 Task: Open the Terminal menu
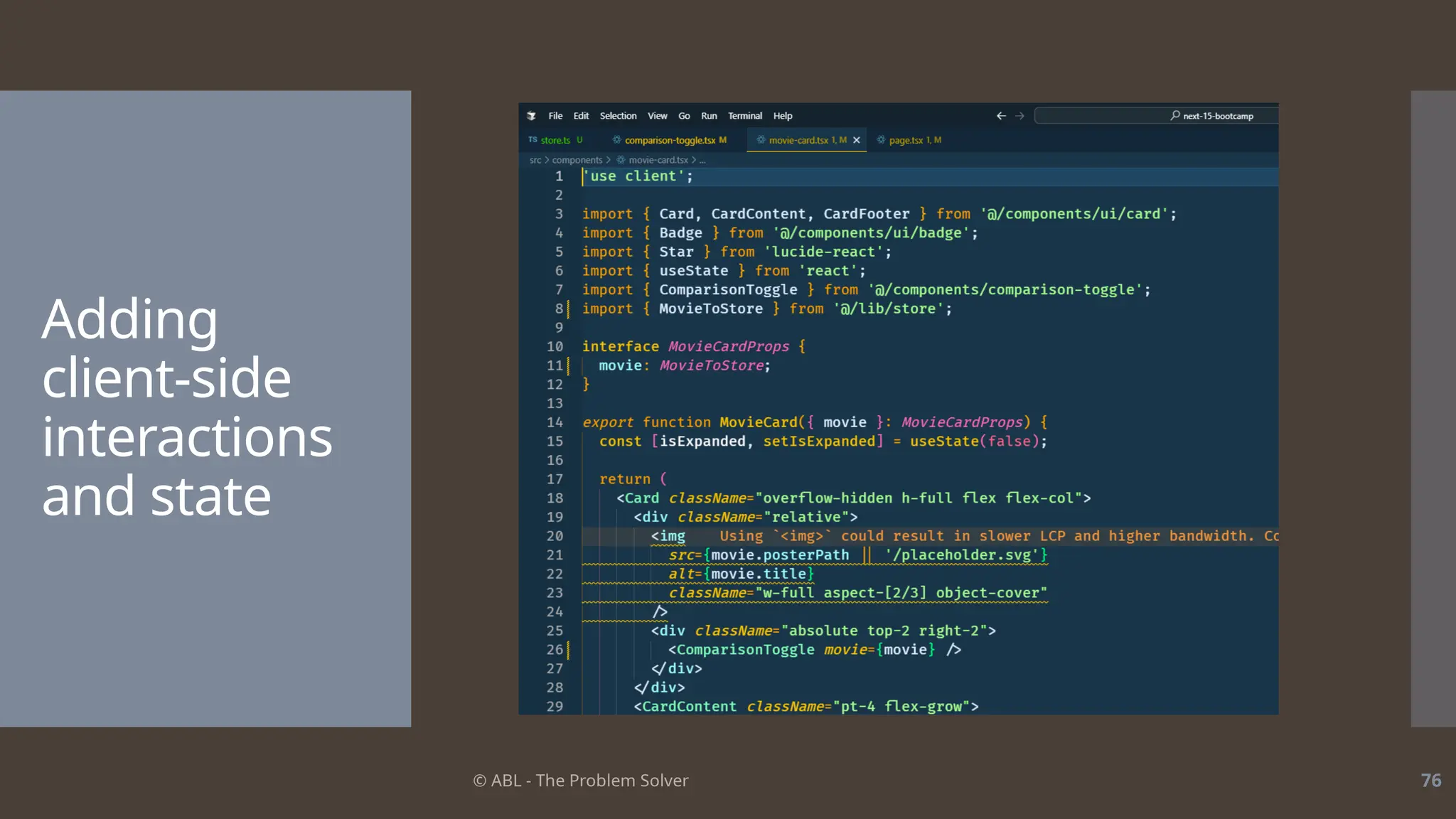pos(744,116)
